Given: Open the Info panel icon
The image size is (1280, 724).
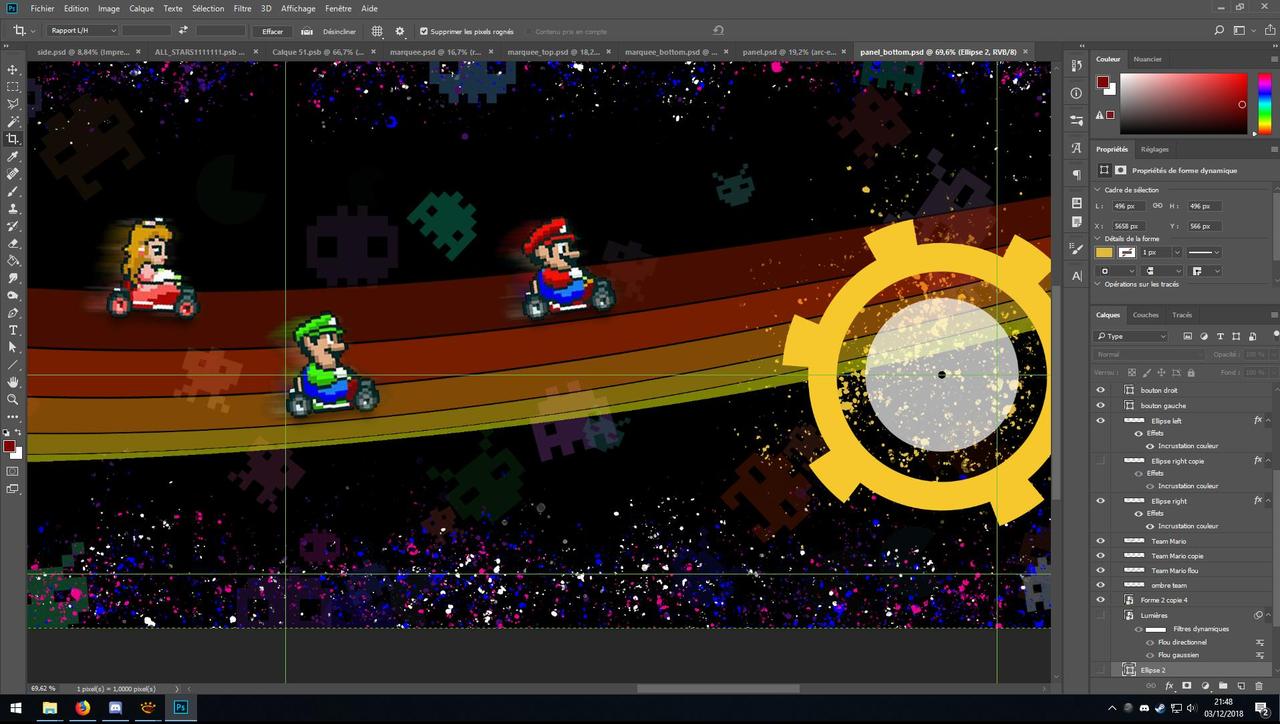Looking at the screenshot, I should pos(1076,93).
